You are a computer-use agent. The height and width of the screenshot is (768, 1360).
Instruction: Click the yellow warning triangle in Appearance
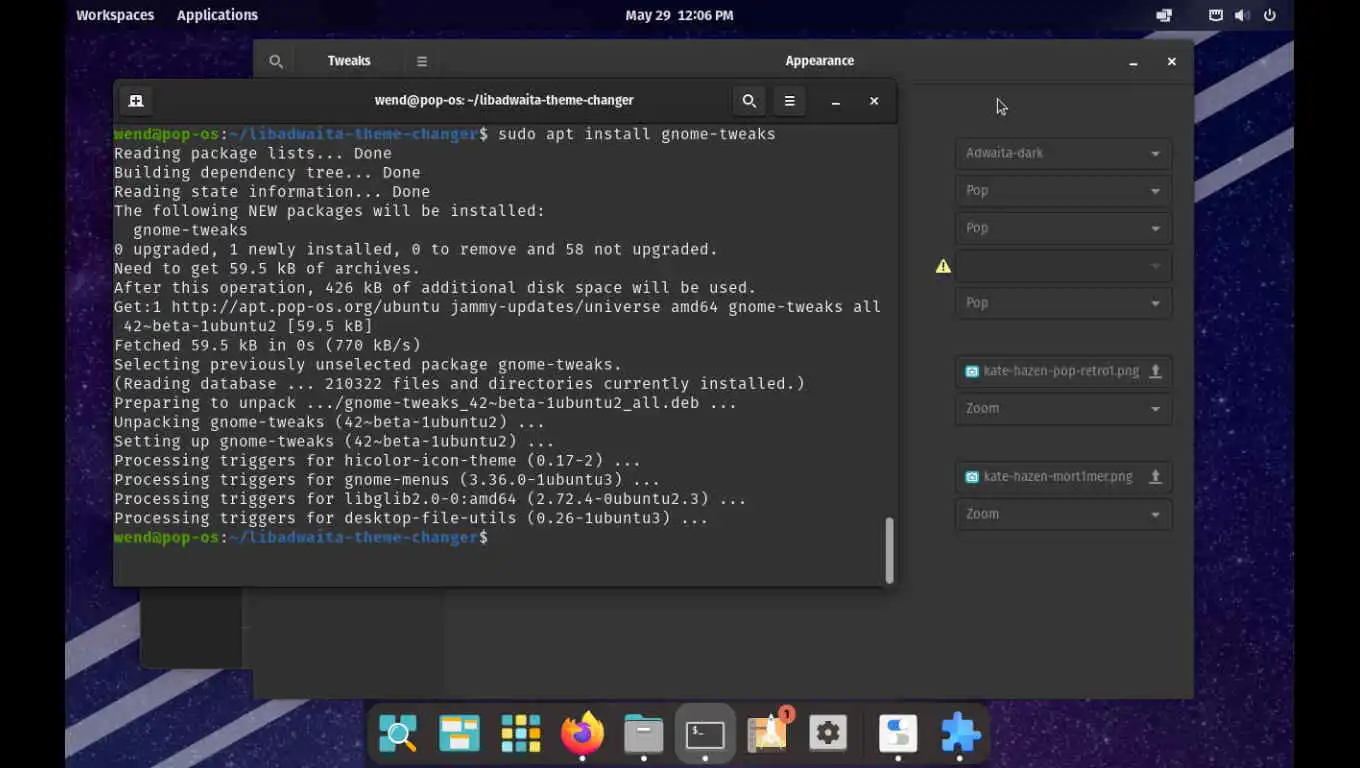pyautogui.click(x=943, y=266)
